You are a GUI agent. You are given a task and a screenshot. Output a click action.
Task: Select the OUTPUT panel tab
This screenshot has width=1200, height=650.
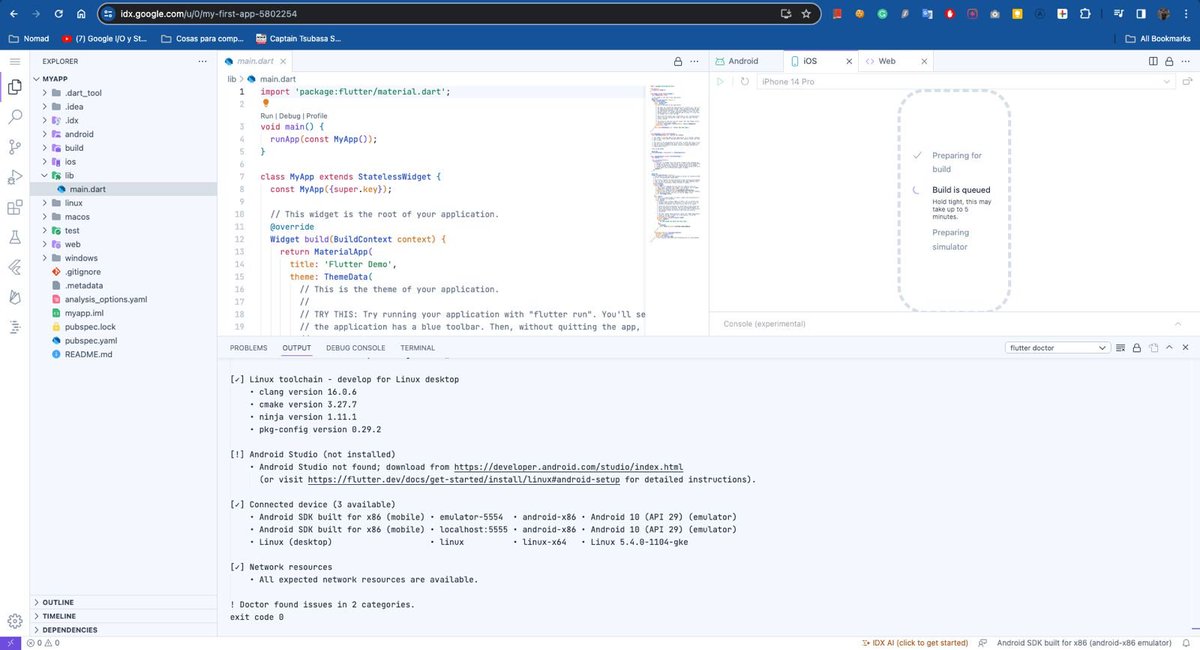[296, 348]
